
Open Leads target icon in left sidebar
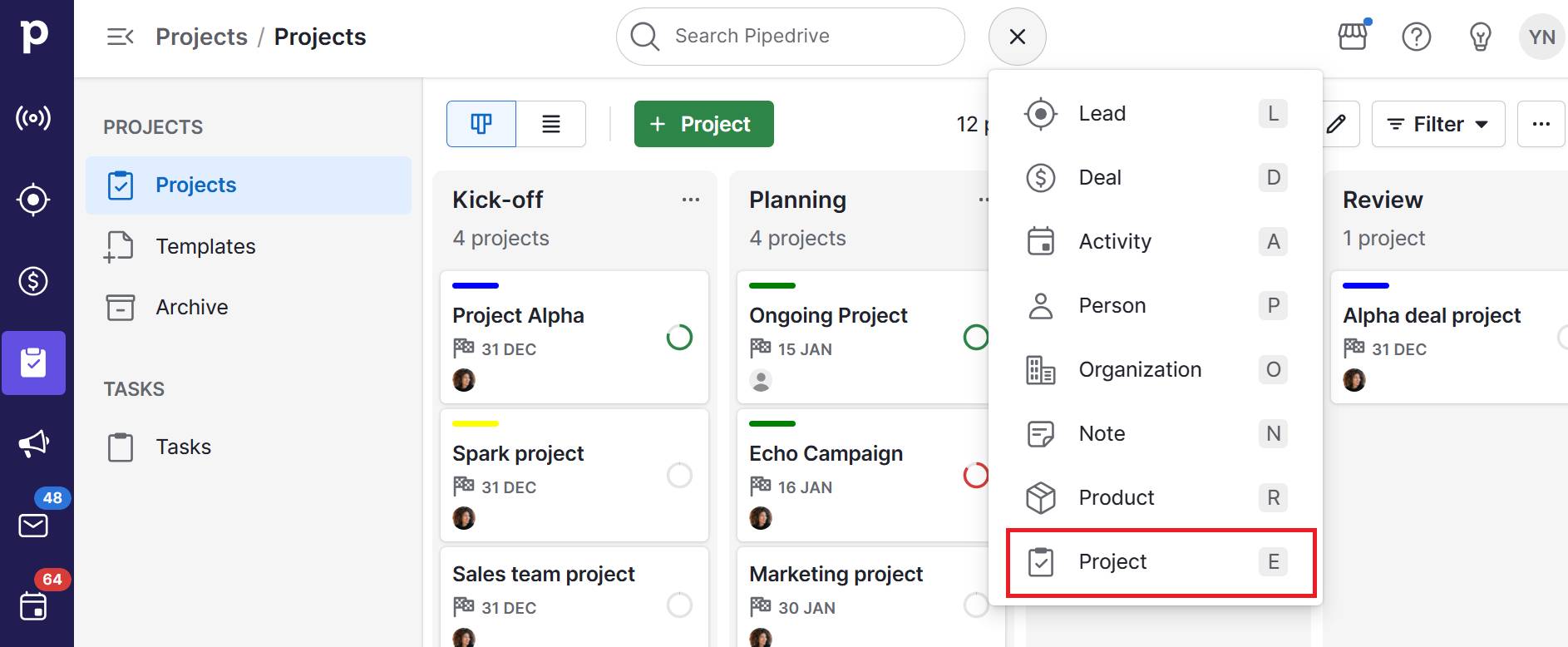point(33,200)
